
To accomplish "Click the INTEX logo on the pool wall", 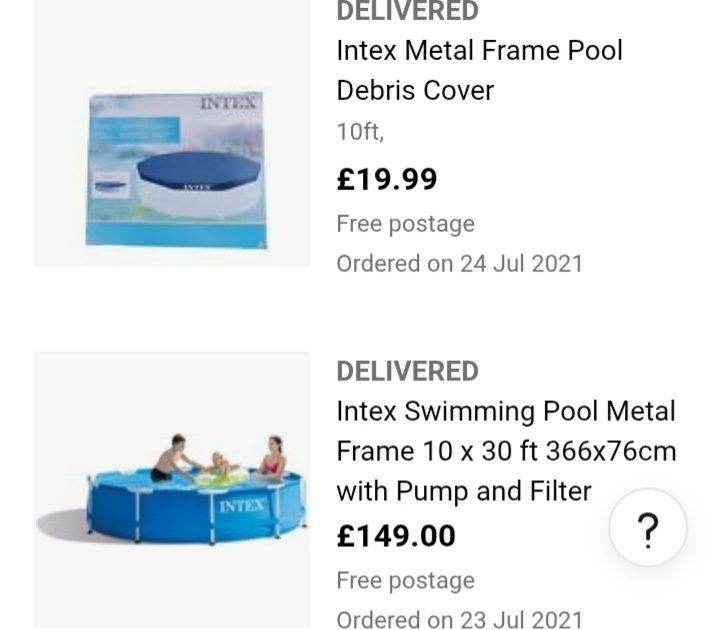I will coord(242,506).
